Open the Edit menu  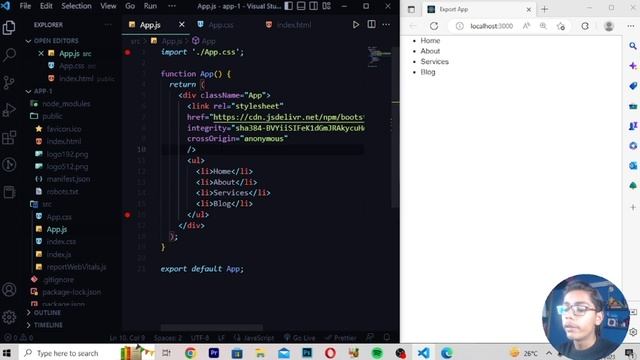[x=46, y=6]
